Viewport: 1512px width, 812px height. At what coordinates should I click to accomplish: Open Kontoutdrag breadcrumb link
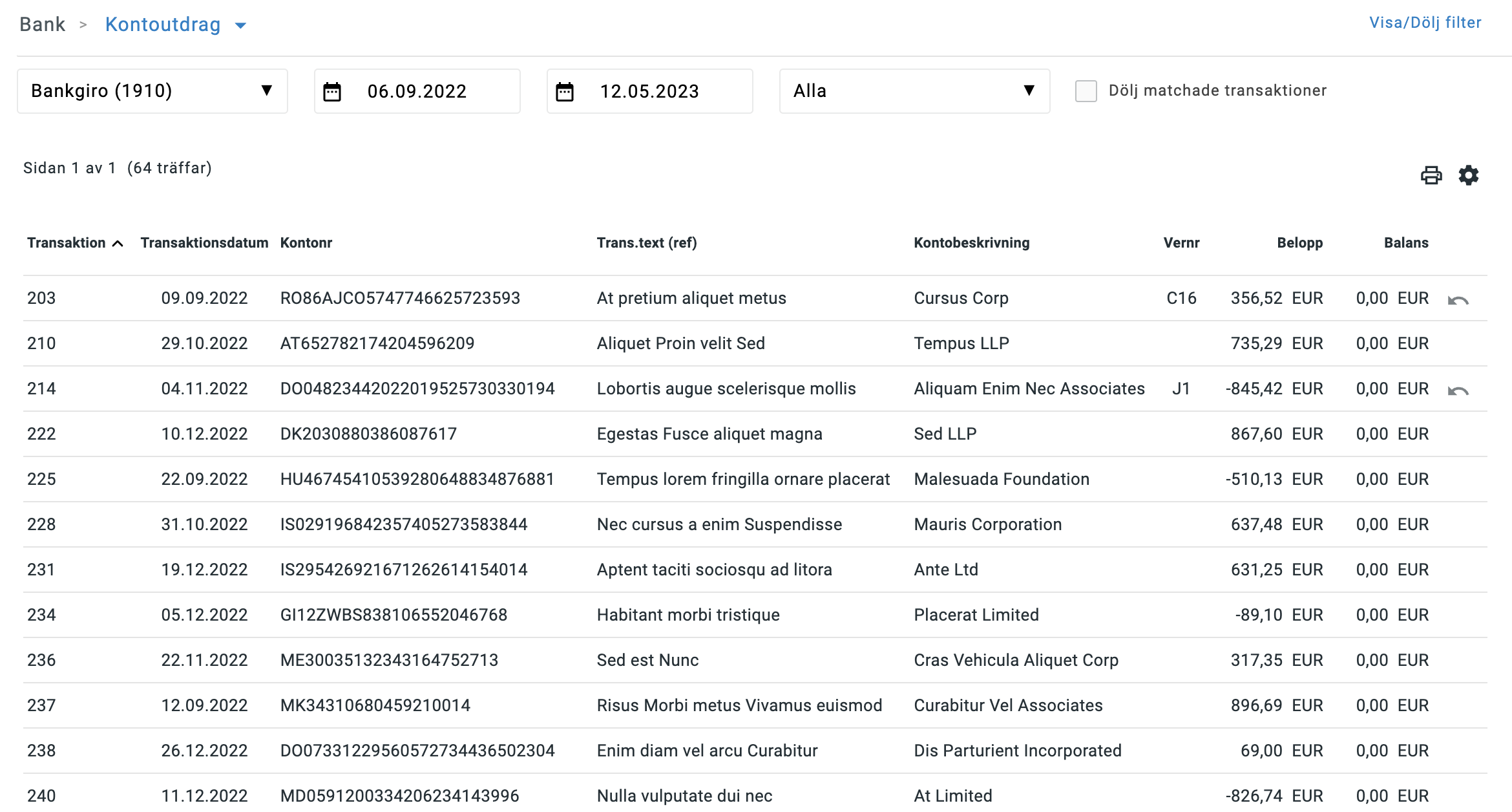pyautogui.click(x=163, y=25)
